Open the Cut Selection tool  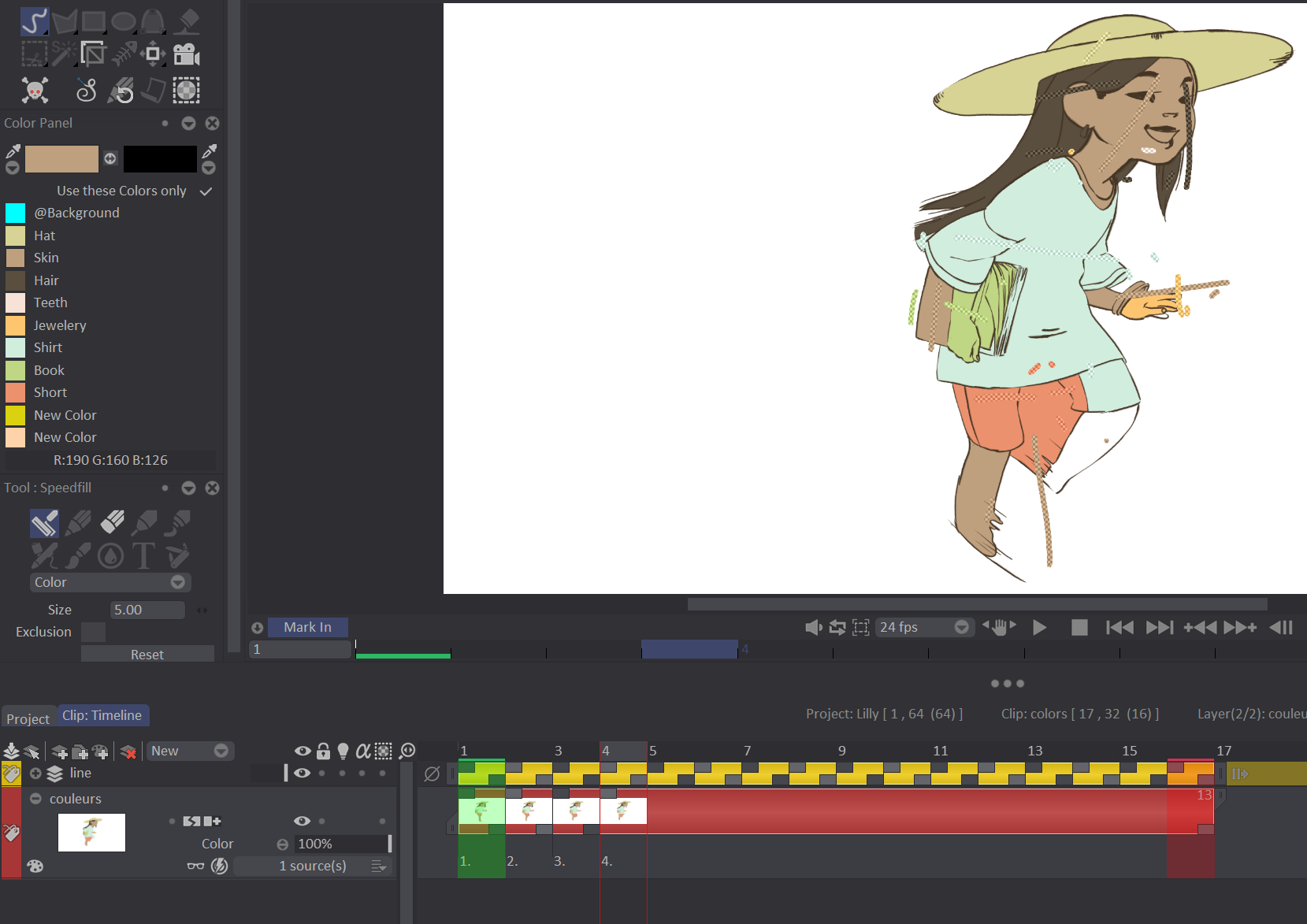33,54
